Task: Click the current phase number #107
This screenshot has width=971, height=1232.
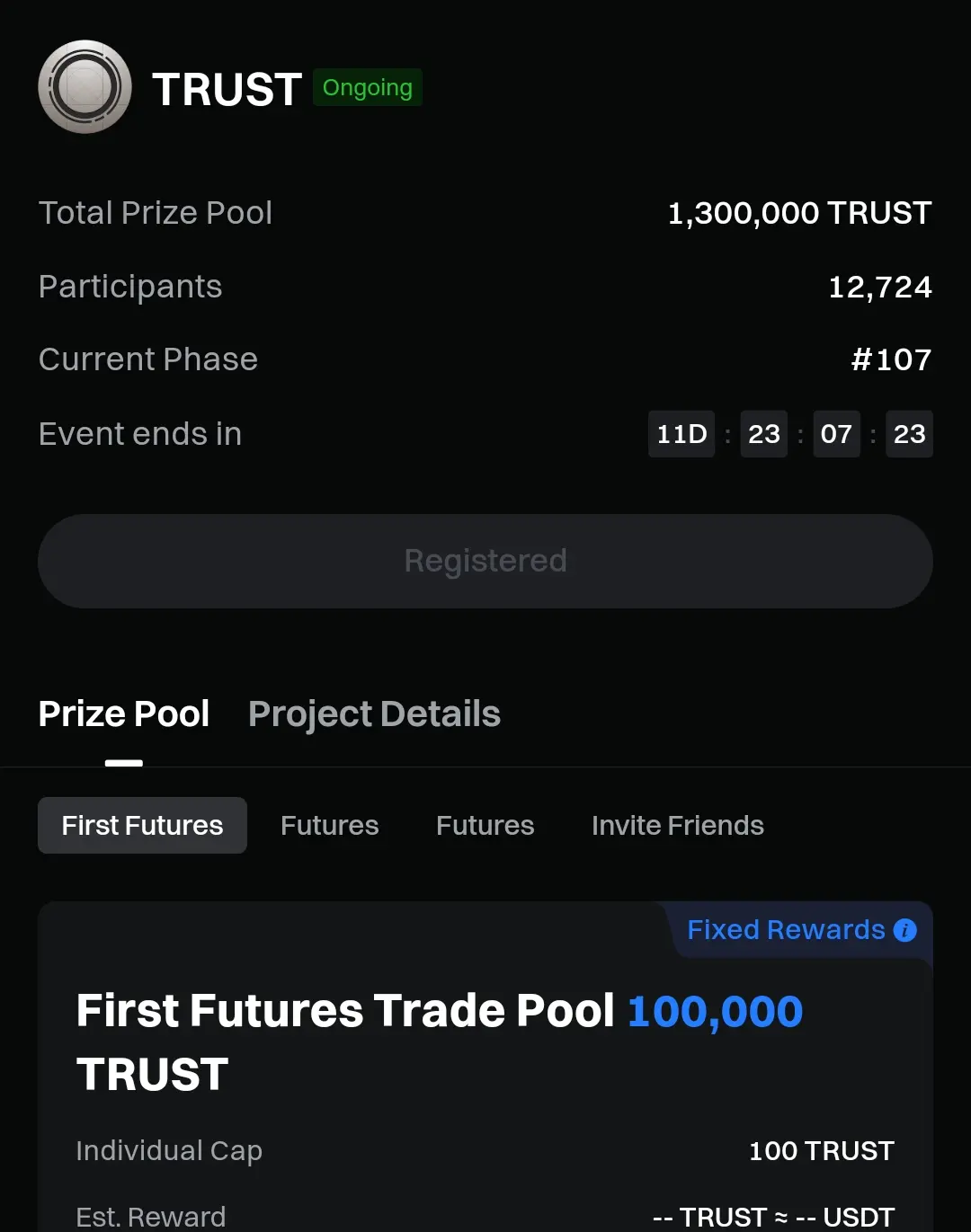Action: (891, 360)
